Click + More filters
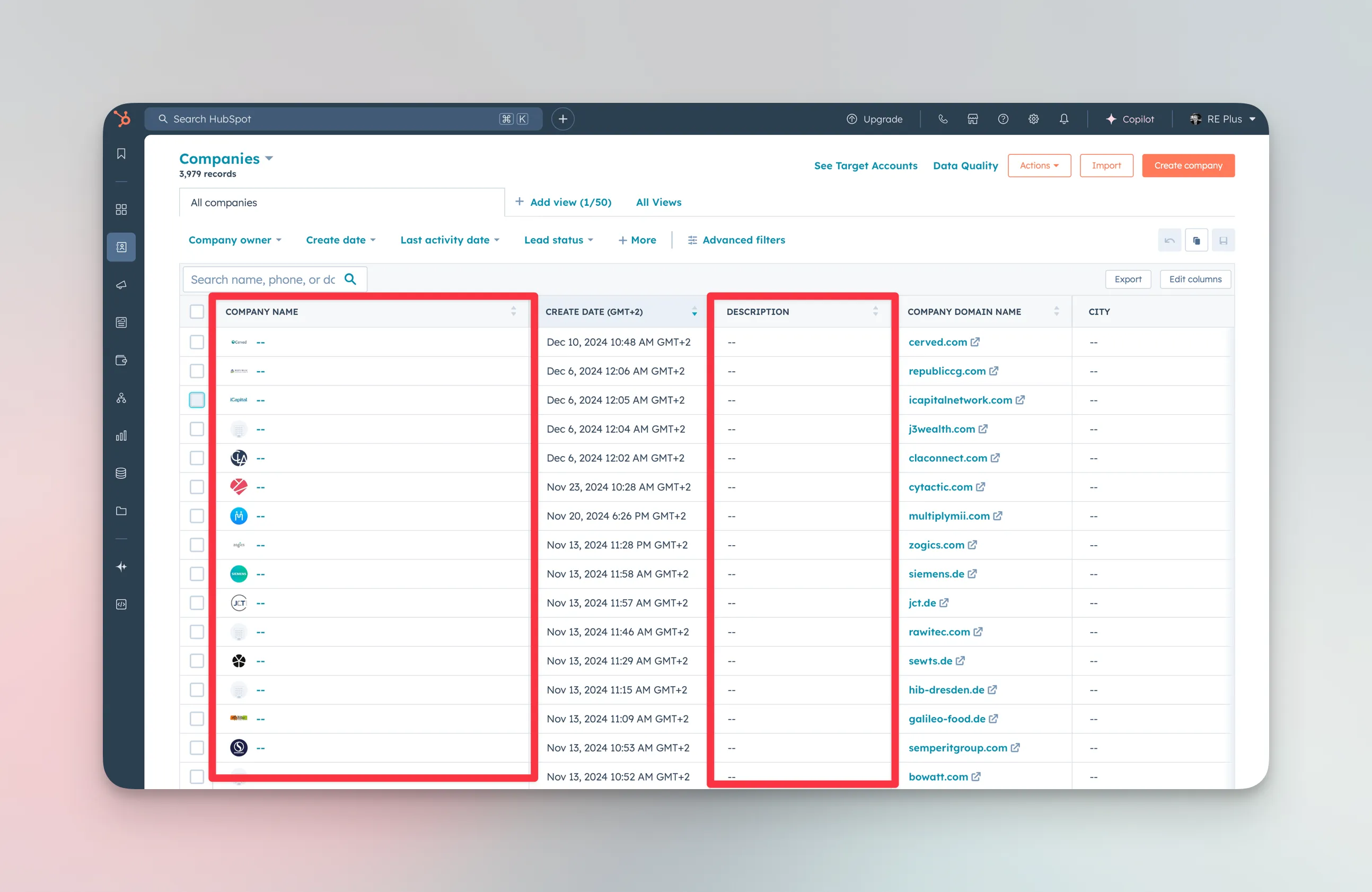 637,240
